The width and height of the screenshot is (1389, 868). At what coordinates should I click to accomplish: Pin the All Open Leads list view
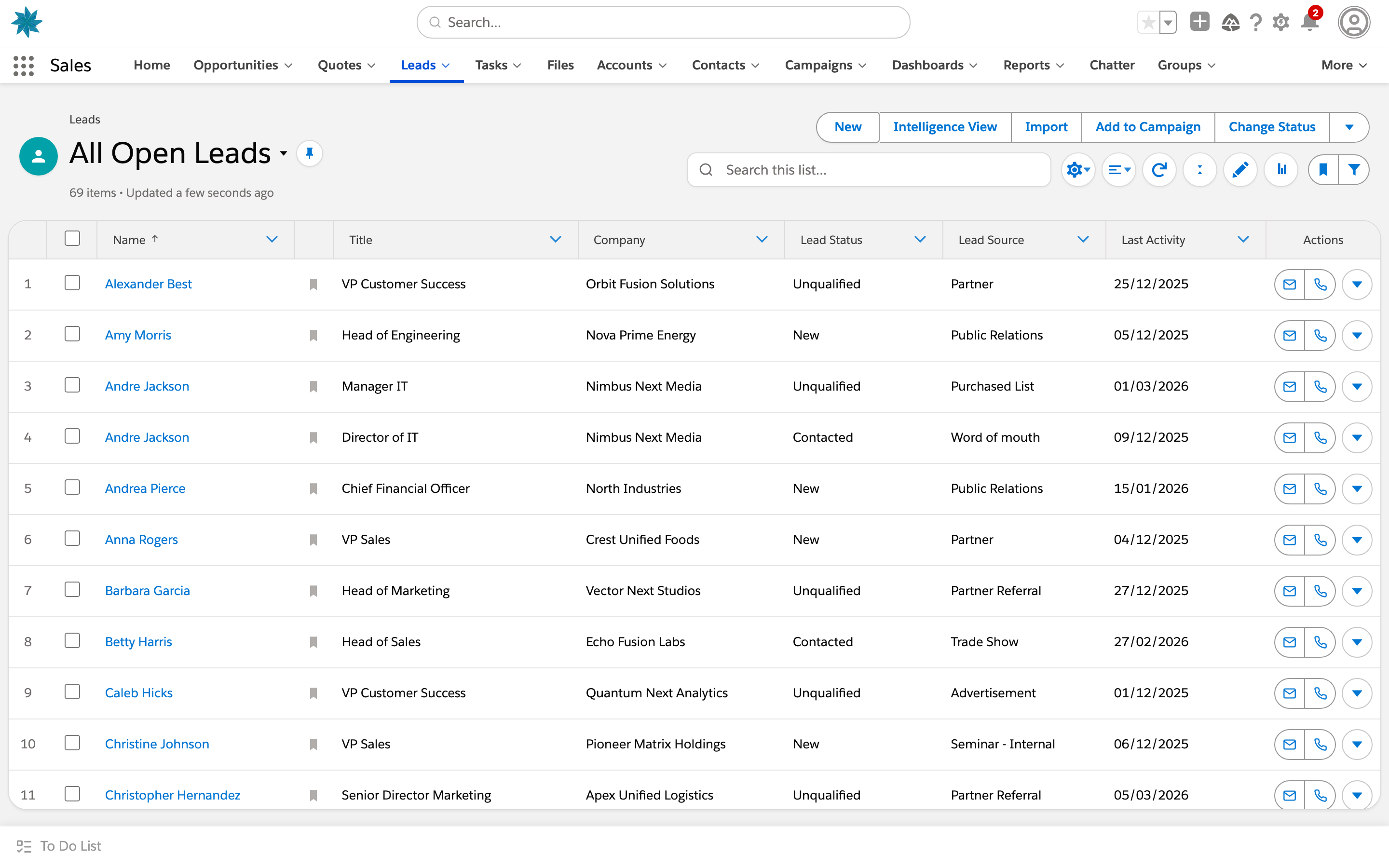[309, 153]
